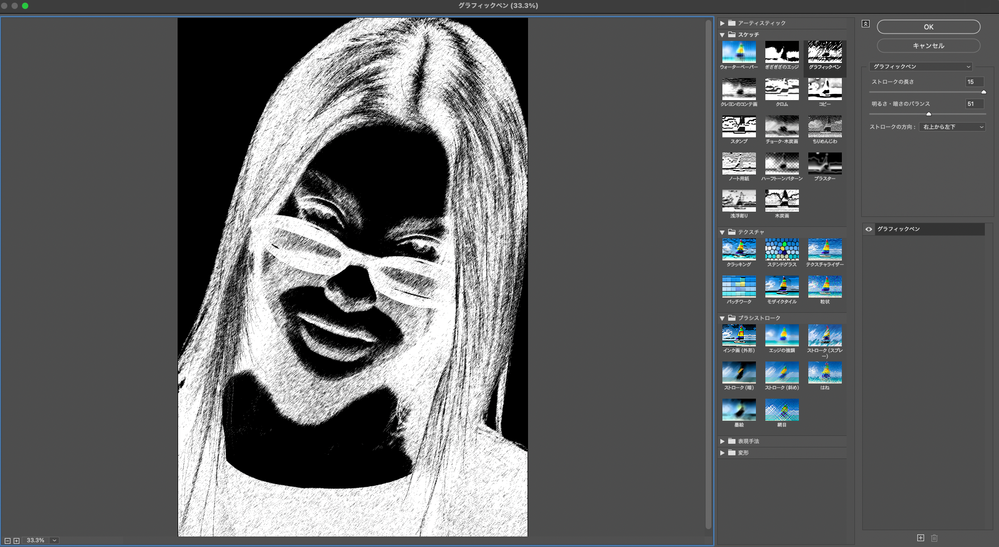Screen dimensions: 999x547
Task: Apply the 粒状 texture filter
Action: tap(824, 287)
